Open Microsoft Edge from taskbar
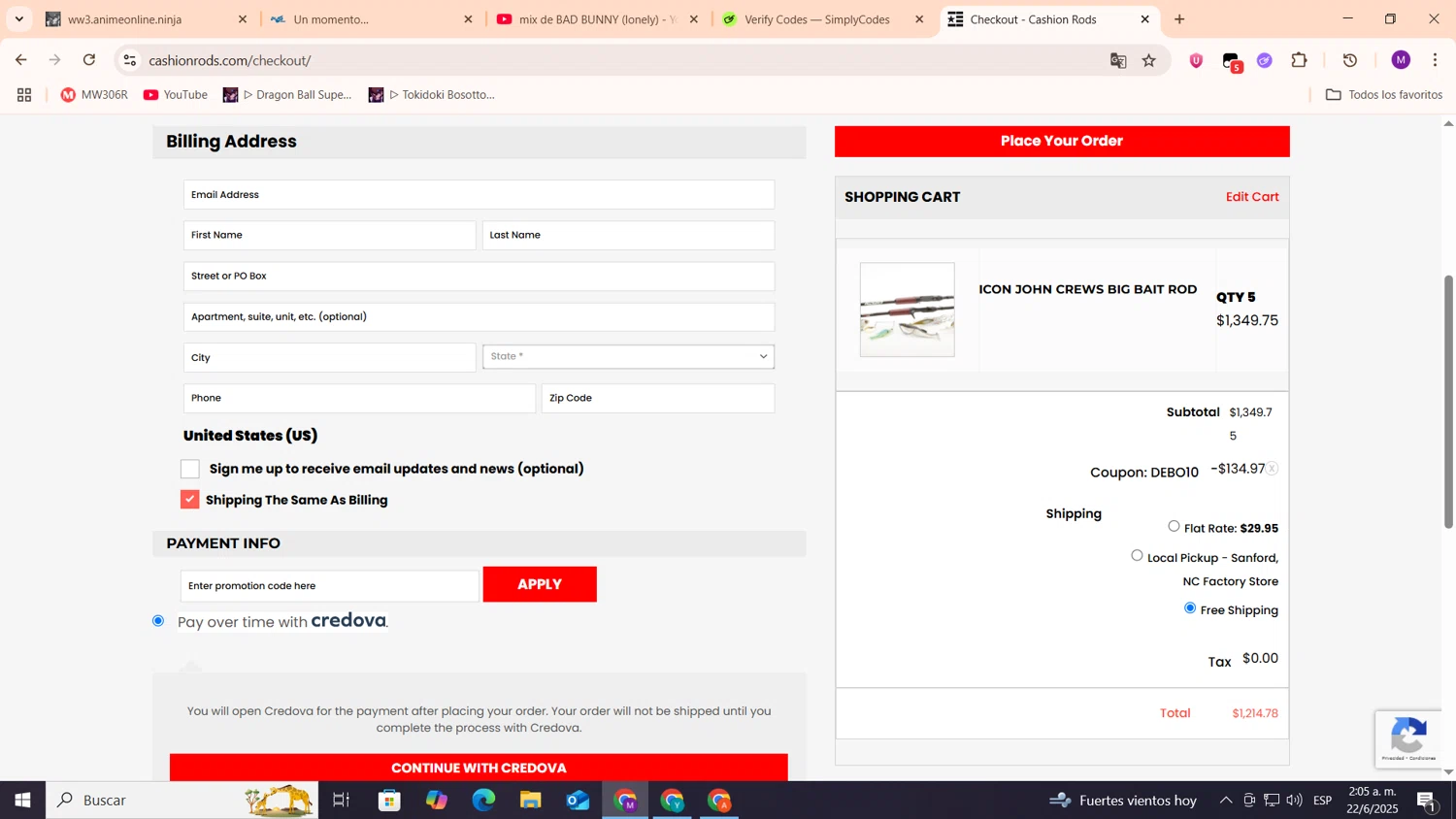This screenshot has height=819, width=1456. tap(483, 800)
